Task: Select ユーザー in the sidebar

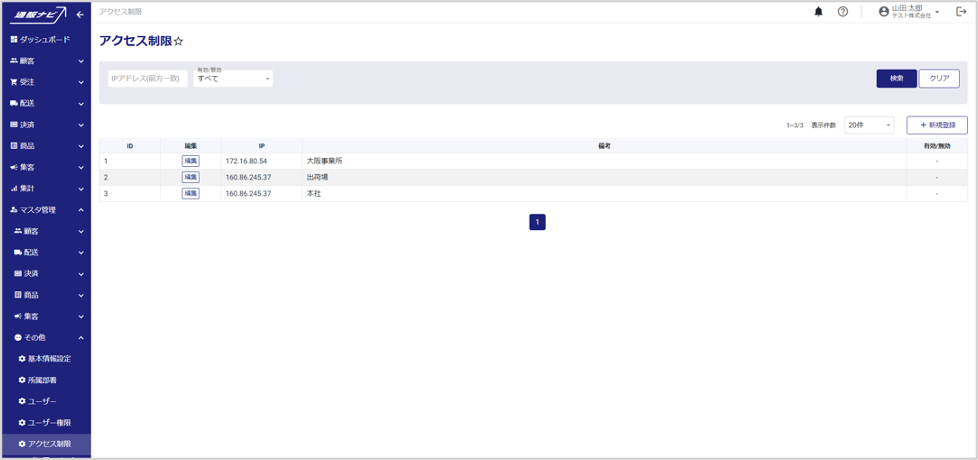Action: click(42, 401)
